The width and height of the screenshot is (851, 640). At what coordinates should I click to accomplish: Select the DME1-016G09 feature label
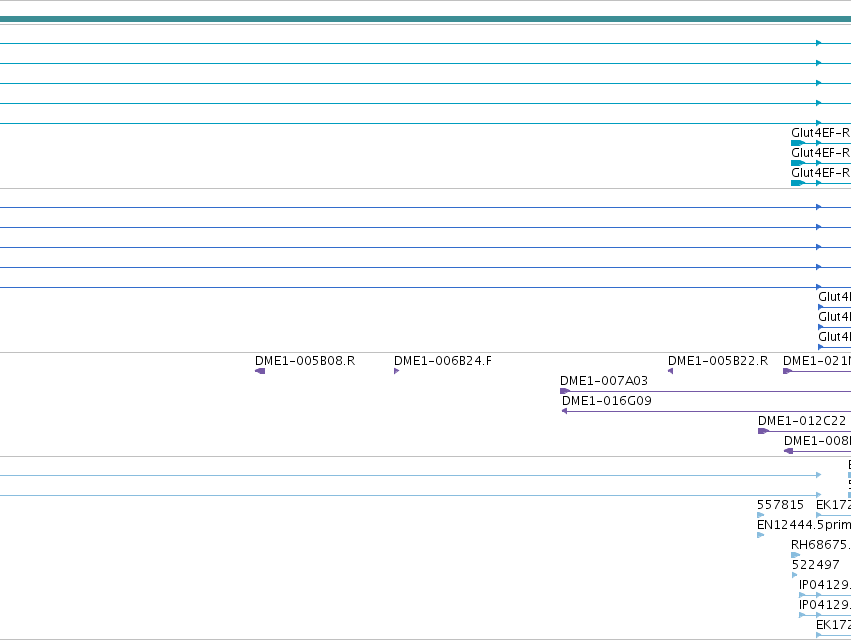607,401
